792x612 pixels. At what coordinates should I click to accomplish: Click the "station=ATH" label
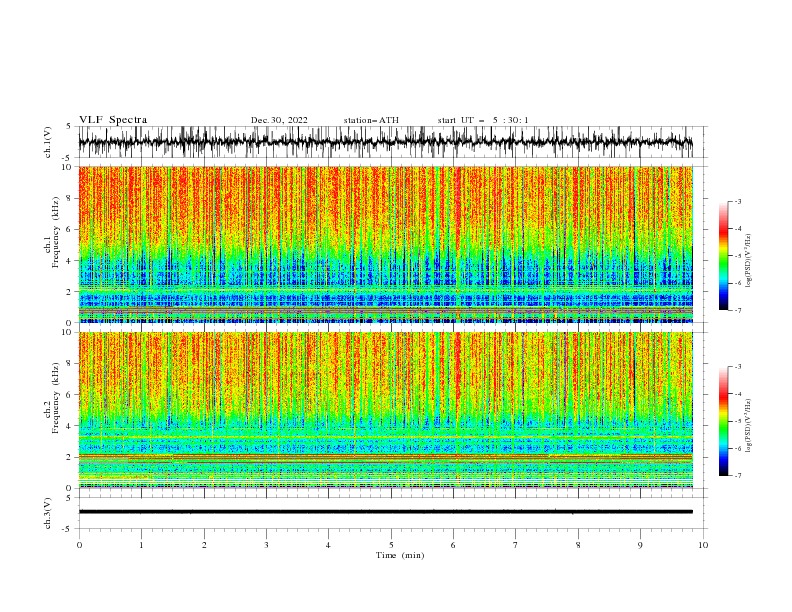click(371, 120)
